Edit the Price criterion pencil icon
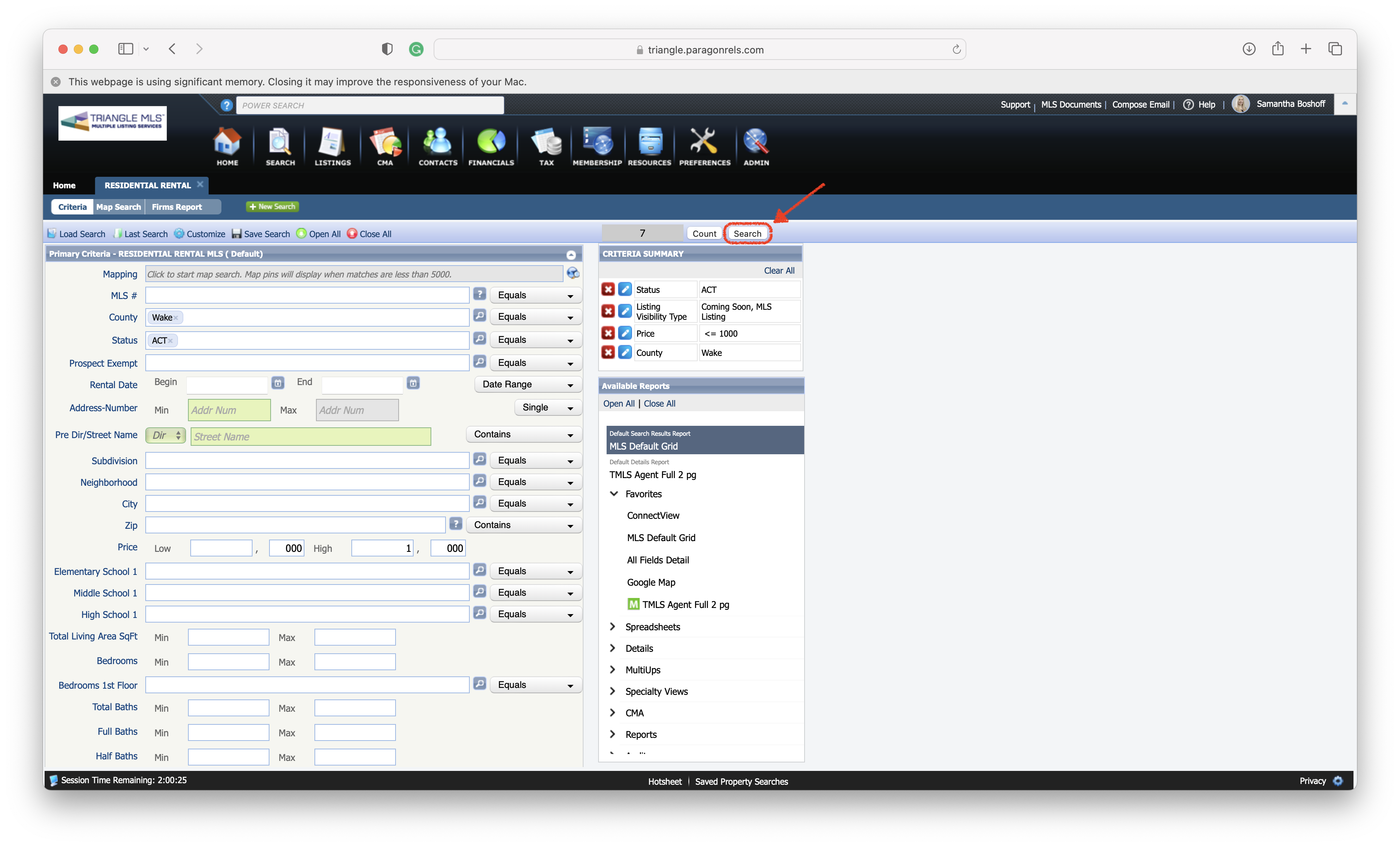 click(x=624, y=333)
